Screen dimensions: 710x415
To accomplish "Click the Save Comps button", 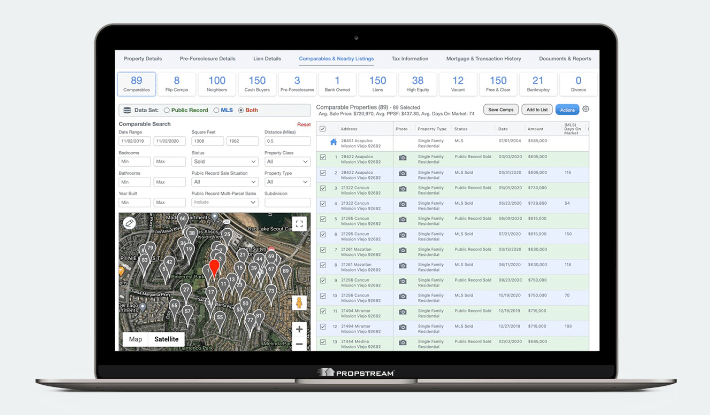I will [499, 108].
